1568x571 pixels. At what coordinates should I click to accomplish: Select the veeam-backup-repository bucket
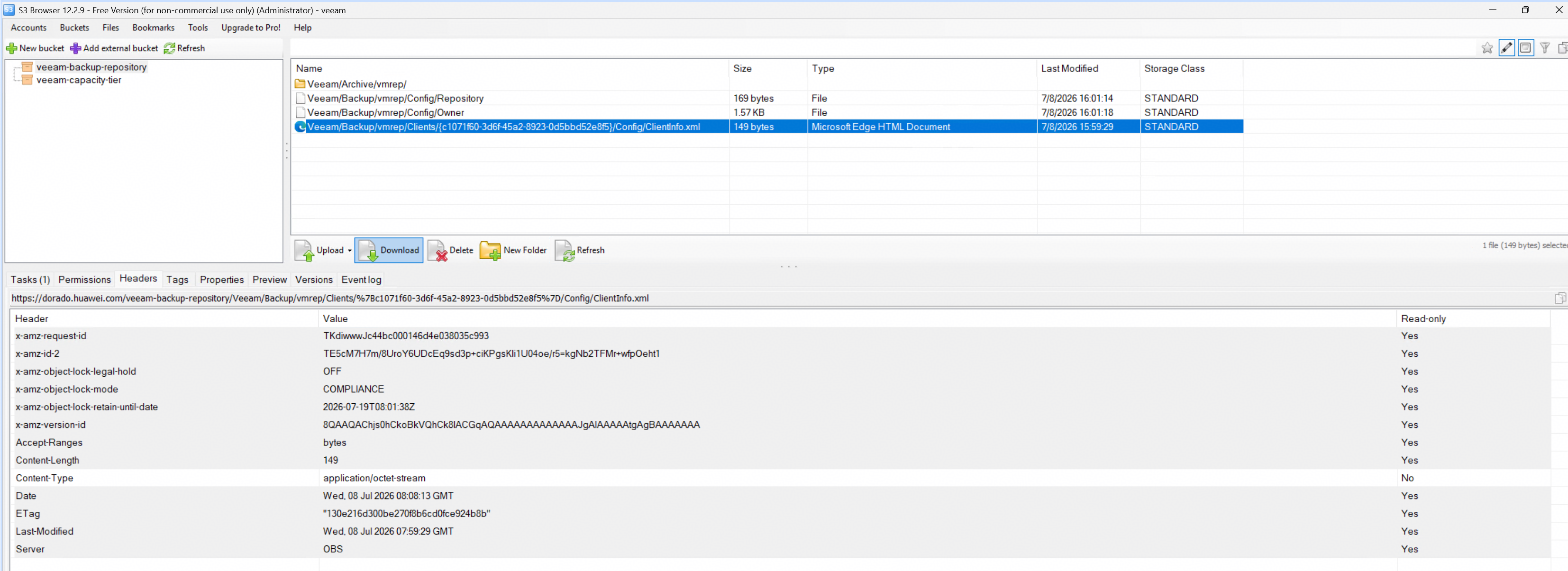click(91, 67)
